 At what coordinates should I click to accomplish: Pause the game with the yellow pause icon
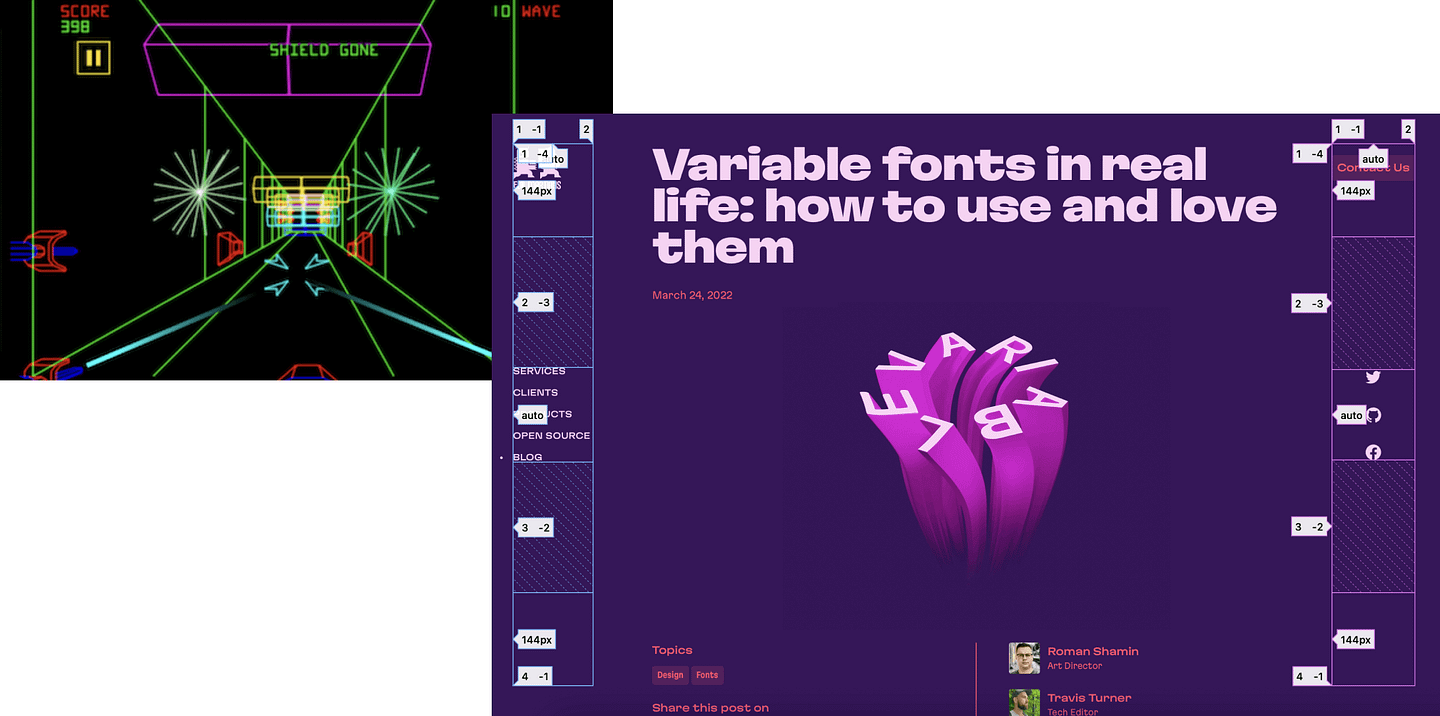click(x=93, y=58)
